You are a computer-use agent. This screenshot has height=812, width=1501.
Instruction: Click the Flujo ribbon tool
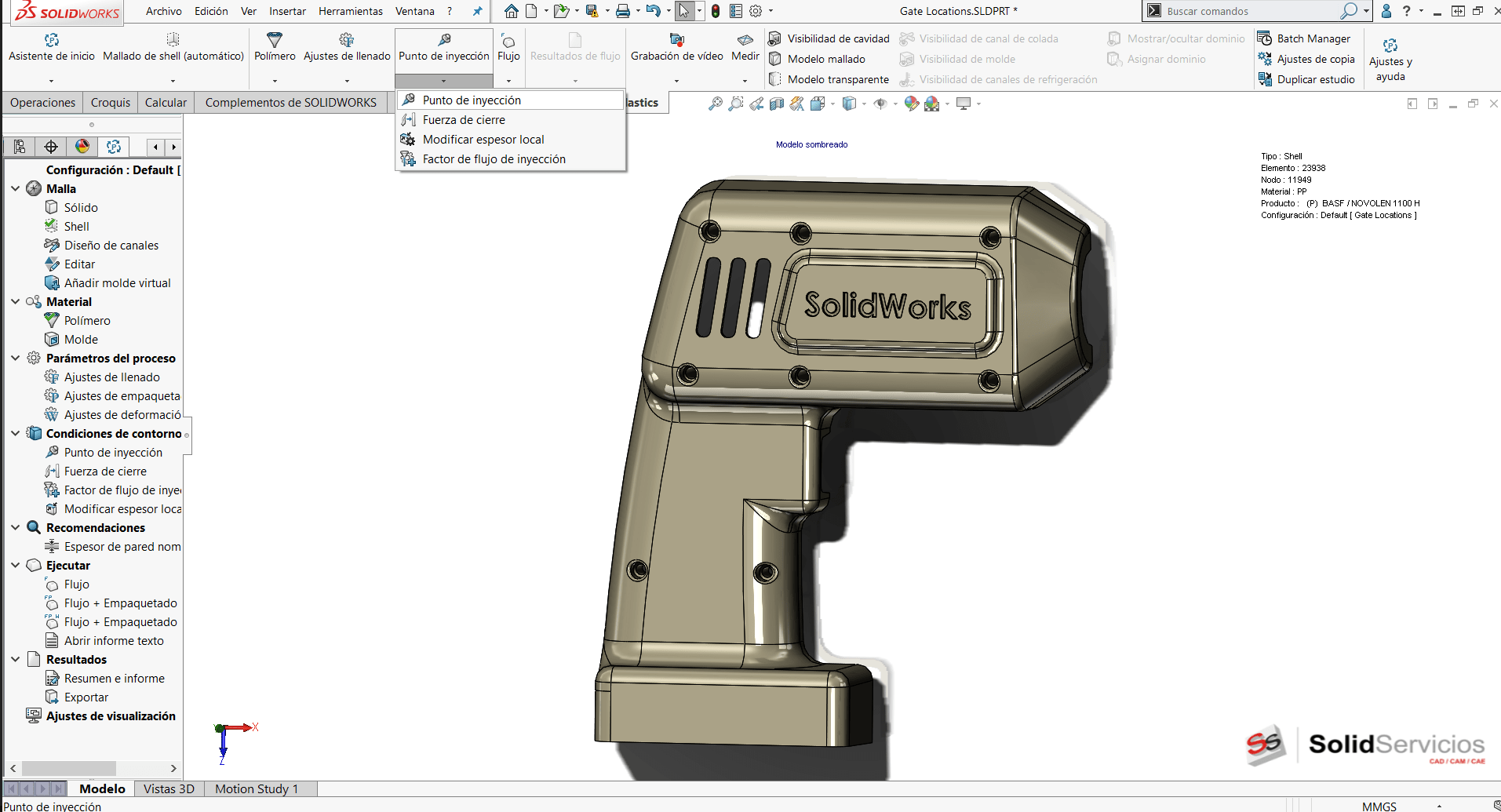pos(508,47)
